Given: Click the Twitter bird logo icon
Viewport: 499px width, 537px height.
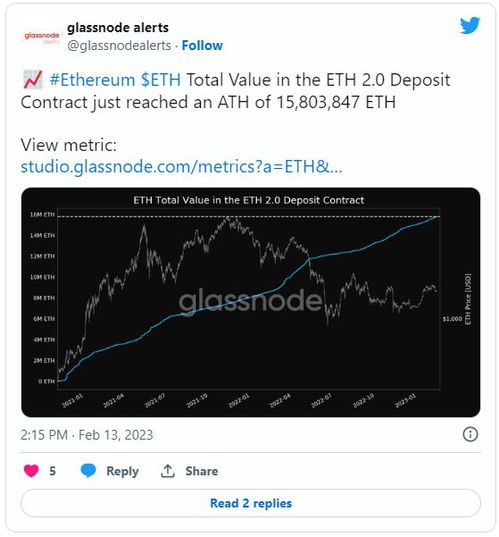Looking at the screenshot, I should pyautogui.click(x=470, y=25).
